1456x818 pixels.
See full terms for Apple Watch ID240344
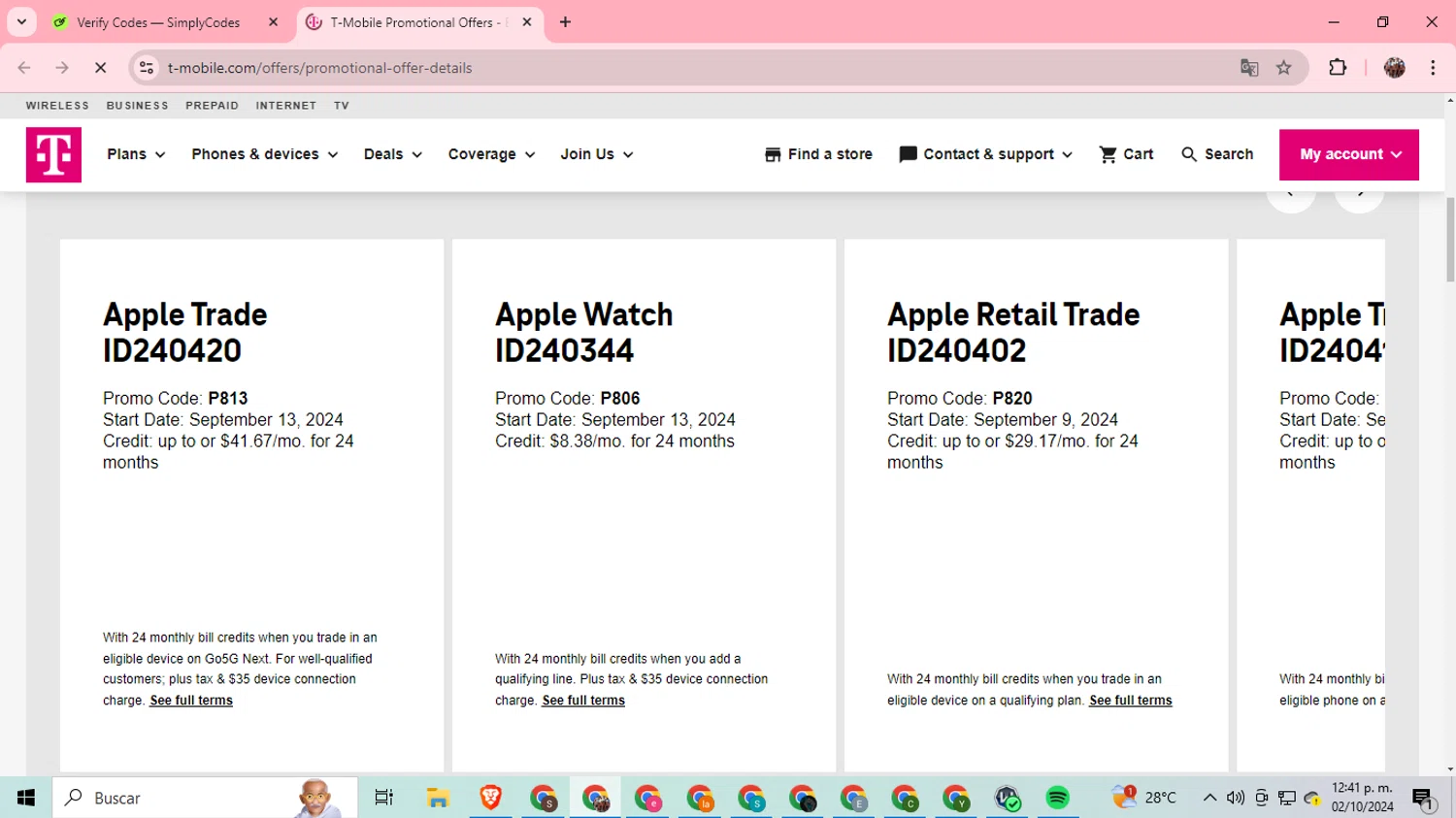[583, 701]
